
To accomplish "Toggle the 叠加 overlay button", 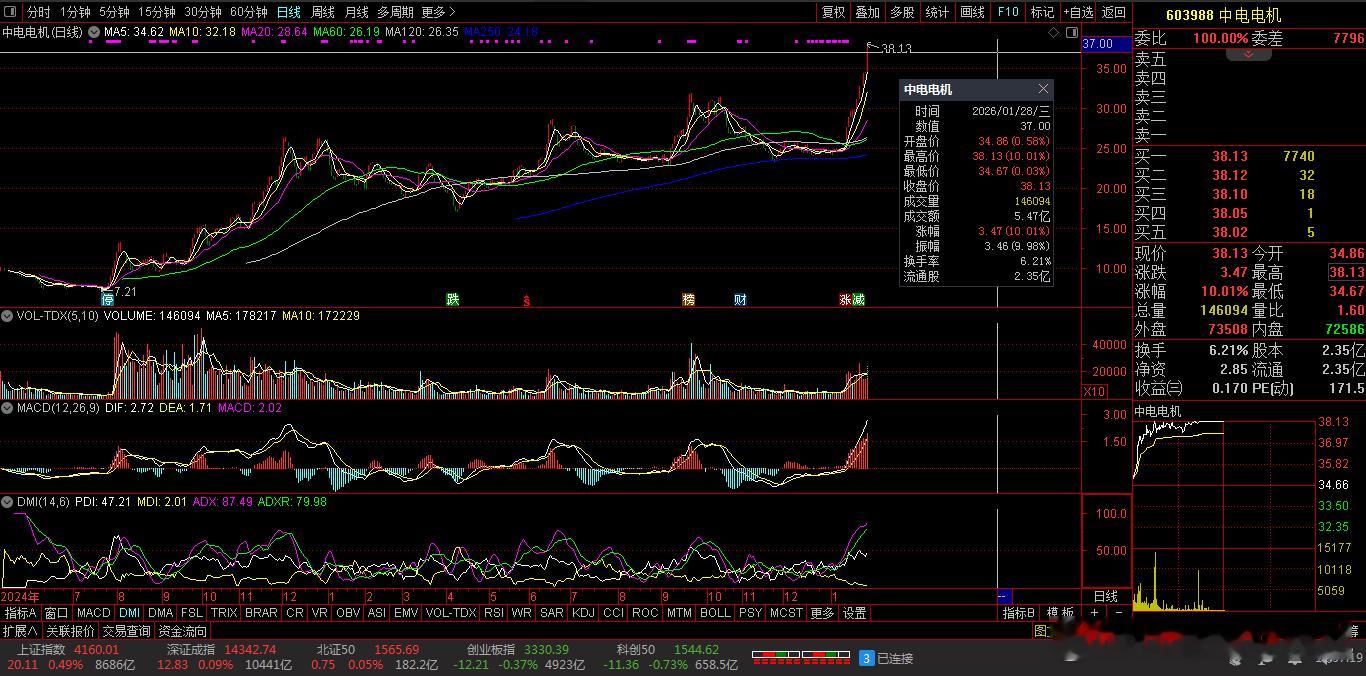I will [x=867, y=12].
